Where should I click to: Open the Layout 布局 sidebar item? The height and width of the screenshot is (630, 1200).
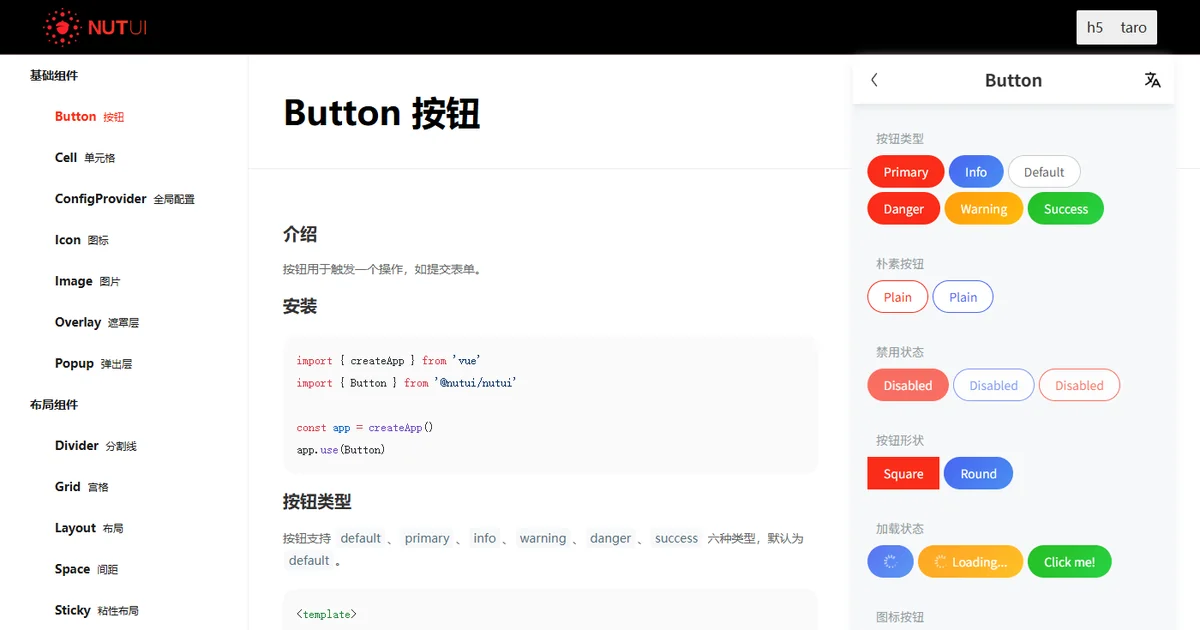pos(90,528)
